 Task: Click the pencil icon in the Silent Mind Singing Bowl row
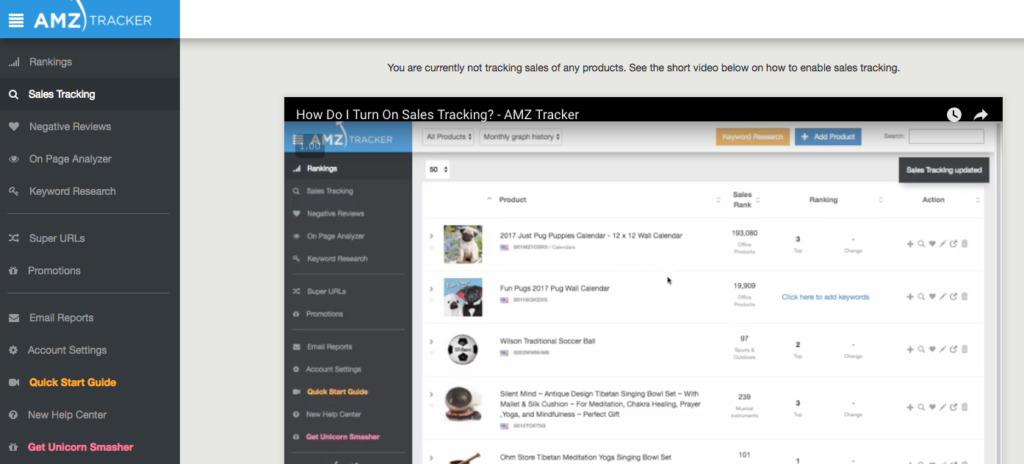click(x=942, y=407)
